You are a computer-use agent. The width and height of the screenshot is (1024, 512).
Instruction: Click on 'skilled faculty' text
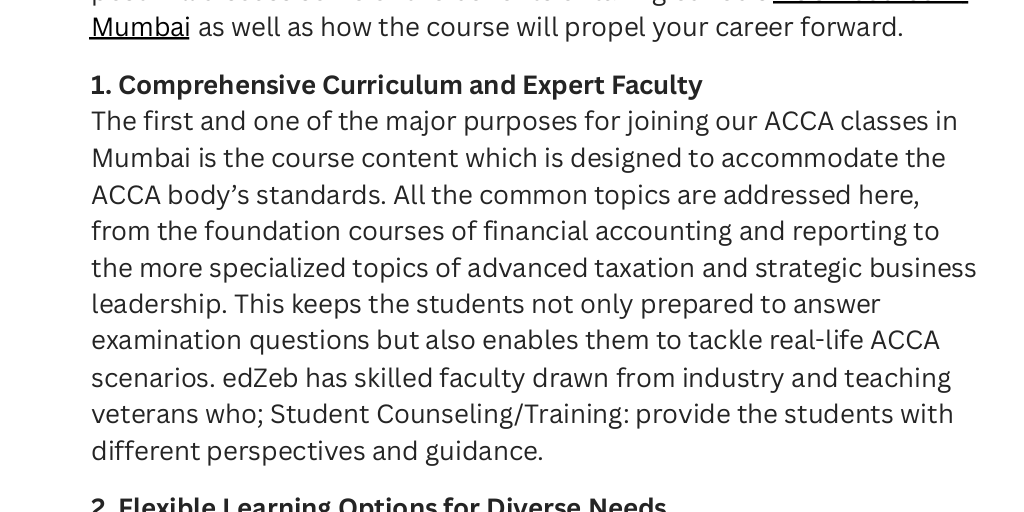440,378
